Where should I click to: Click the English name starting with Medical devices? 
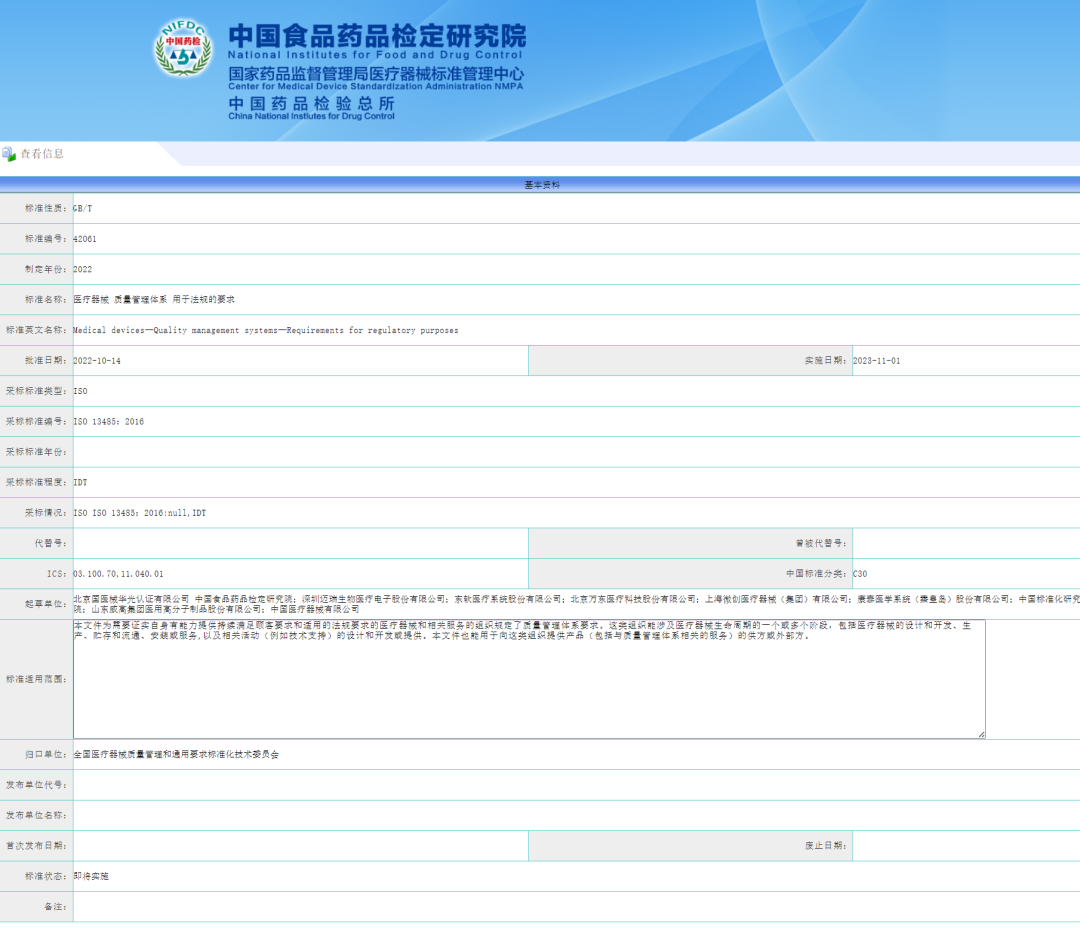pos(266,330)
